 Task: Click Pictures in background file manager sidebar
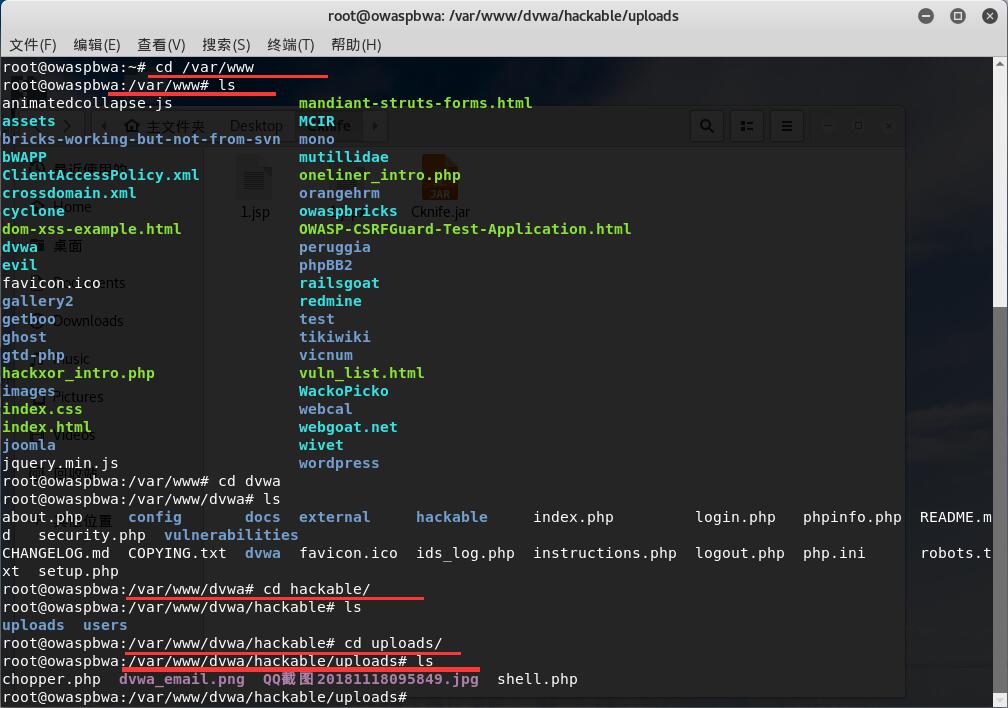pos(78,397)
